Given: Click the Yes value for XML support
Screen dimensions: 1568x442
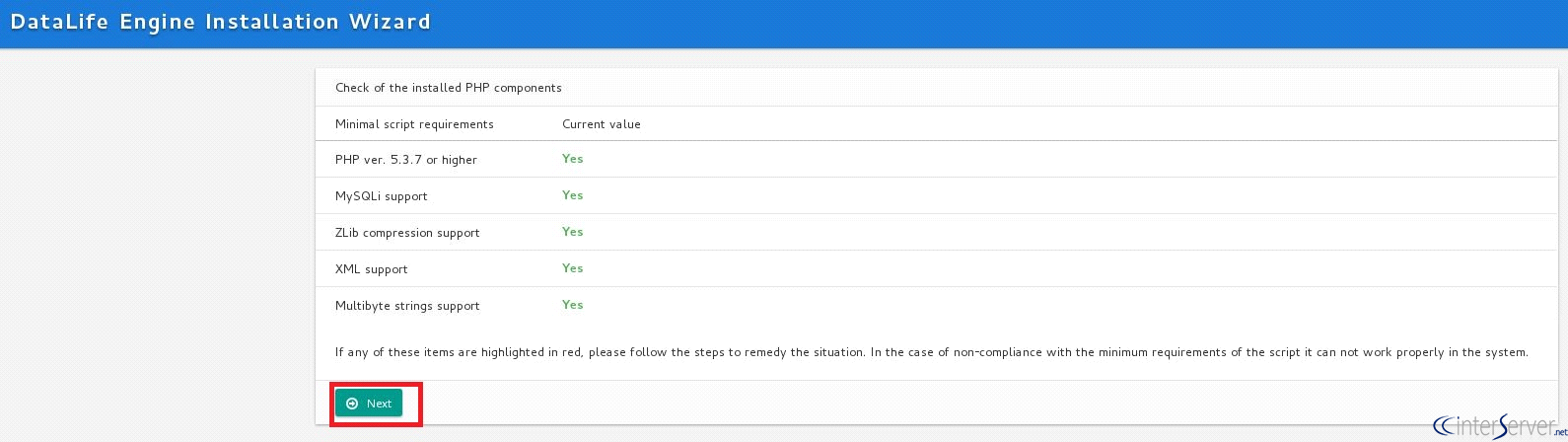Looking at the screenshot, I should pos(573,268).
